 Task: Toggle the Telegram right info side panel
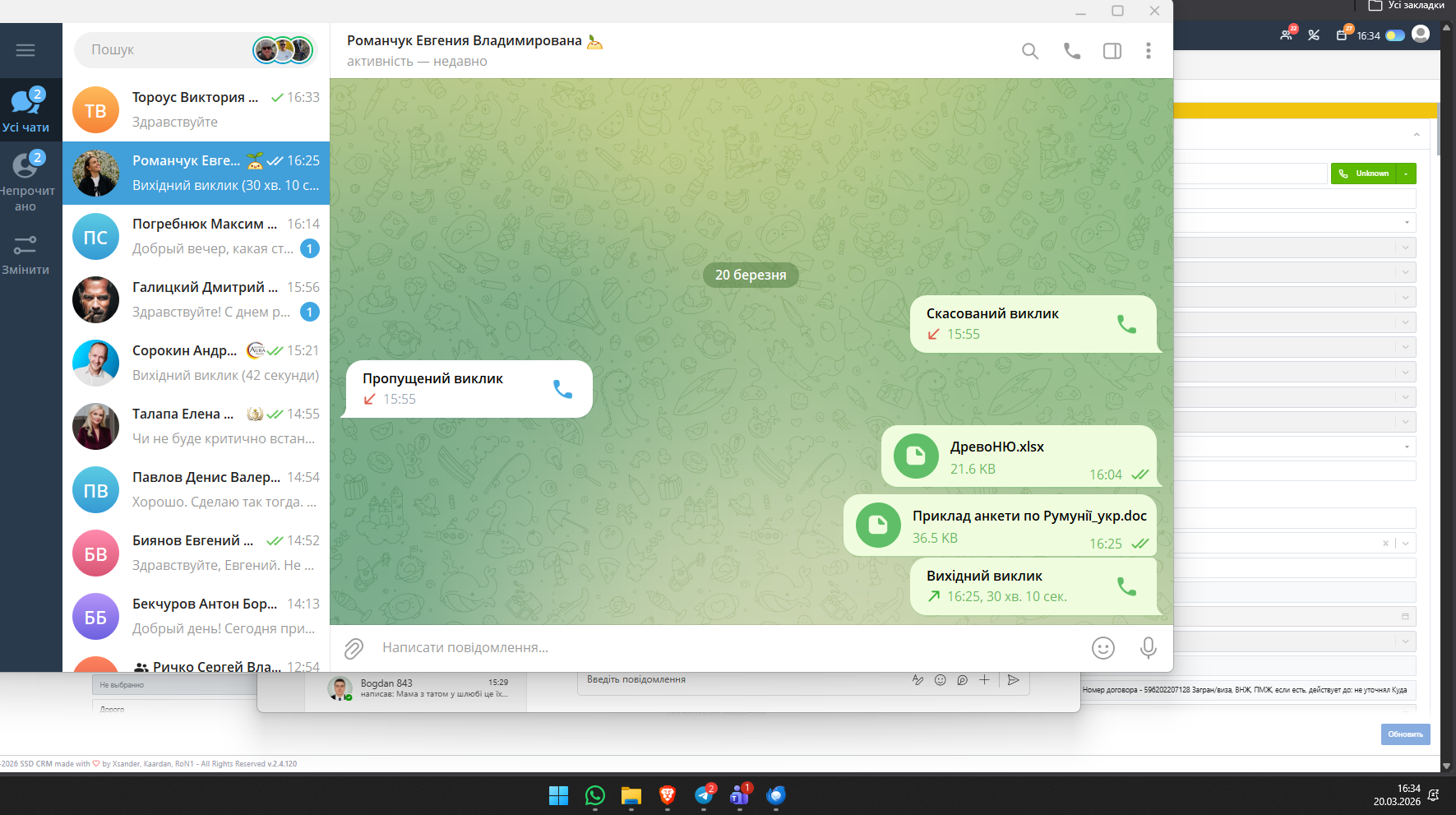pyautogui.click(x=1112, y=51)
